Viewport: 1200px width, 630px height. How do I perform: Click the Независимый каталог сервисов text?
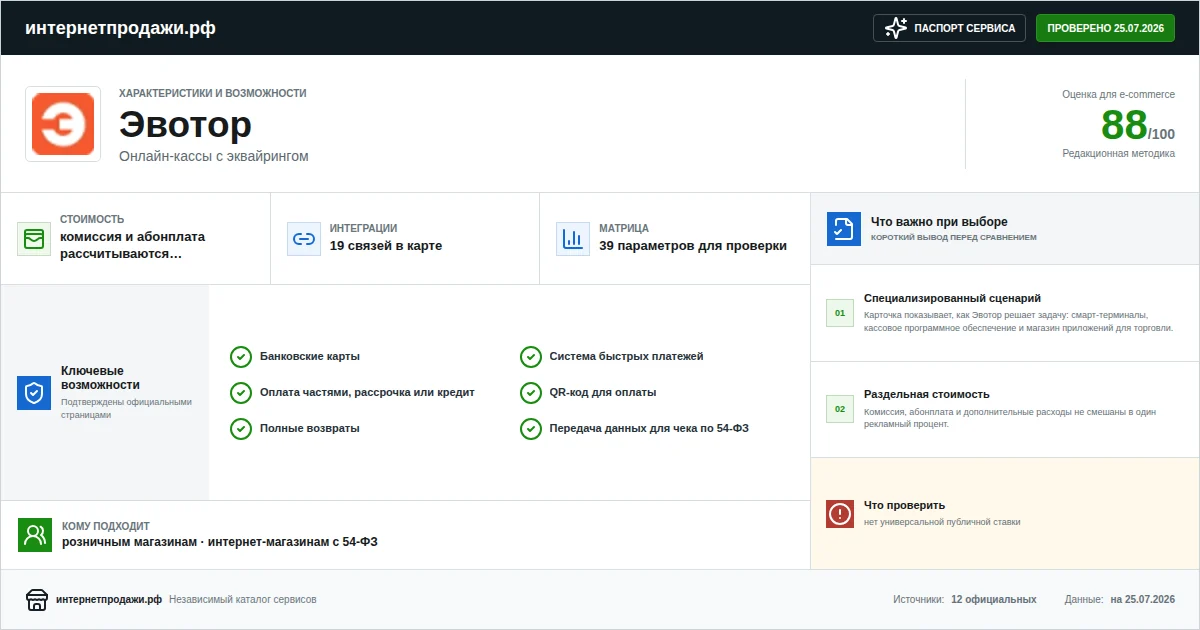(243, 600)
